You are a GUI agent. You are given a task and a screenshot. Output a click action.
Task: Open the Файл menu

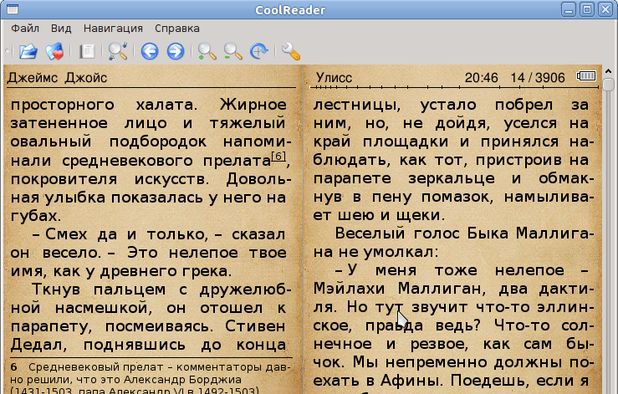pyautogui.click(x=25, y=28)
